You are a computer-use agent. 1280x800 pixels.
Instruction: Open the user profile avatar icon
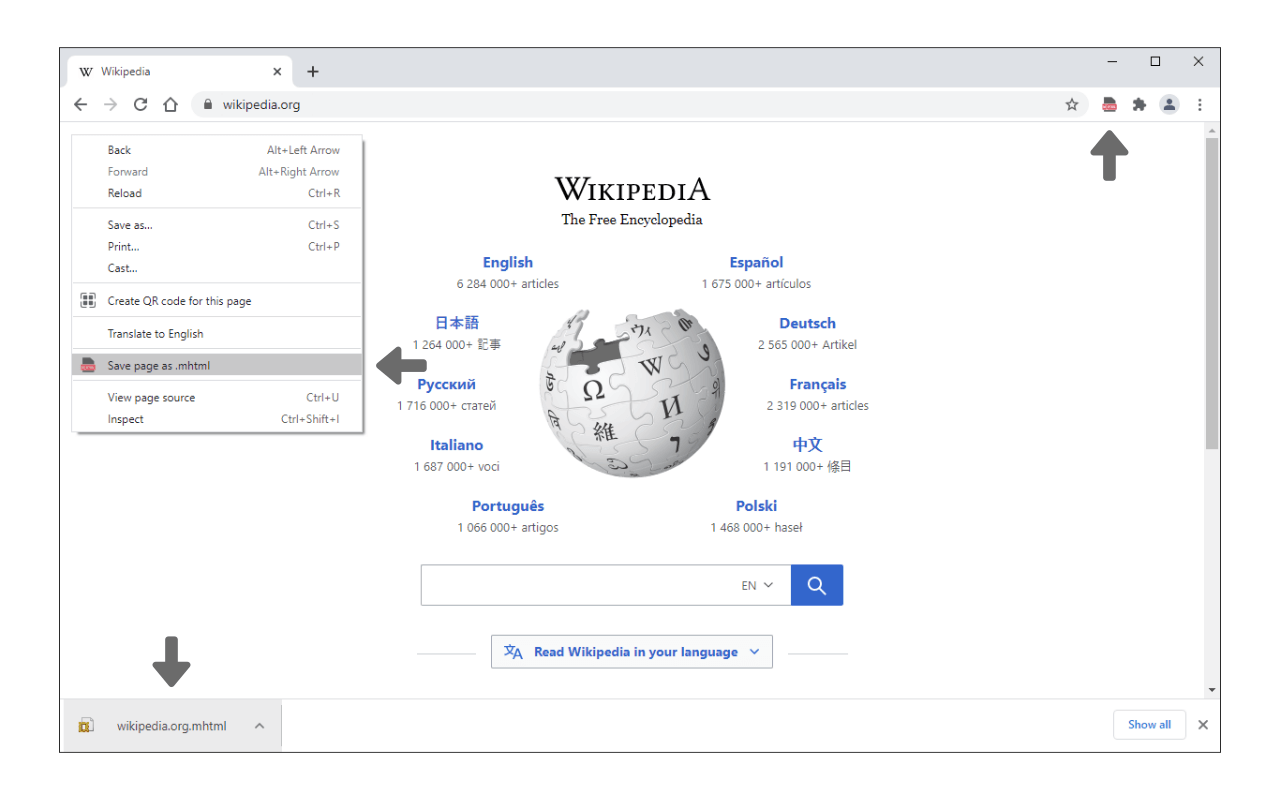(x=1169, y=104)
